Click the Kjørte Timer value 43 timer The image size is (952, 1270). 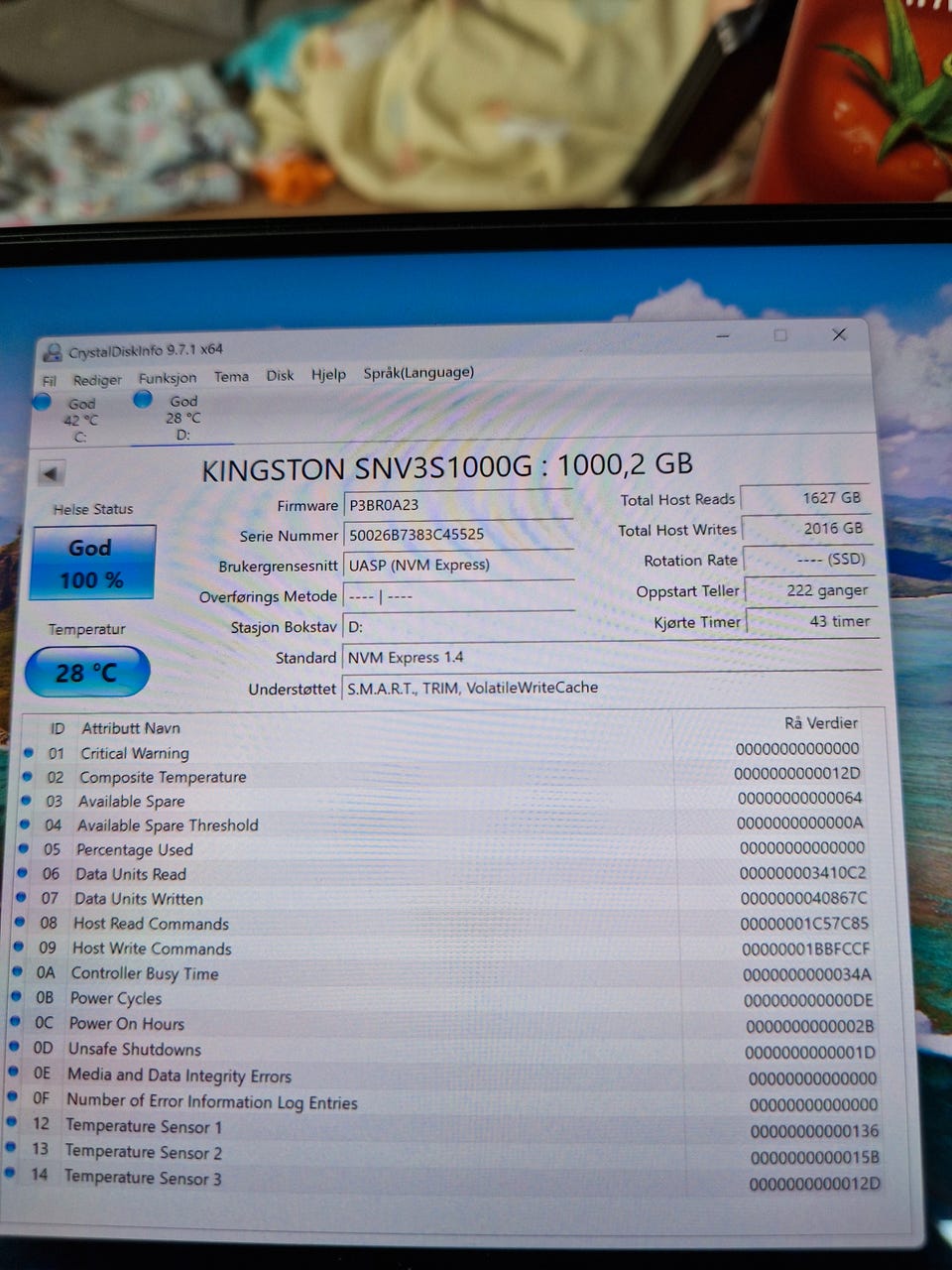pyautogui.click(x=811, y=622)
